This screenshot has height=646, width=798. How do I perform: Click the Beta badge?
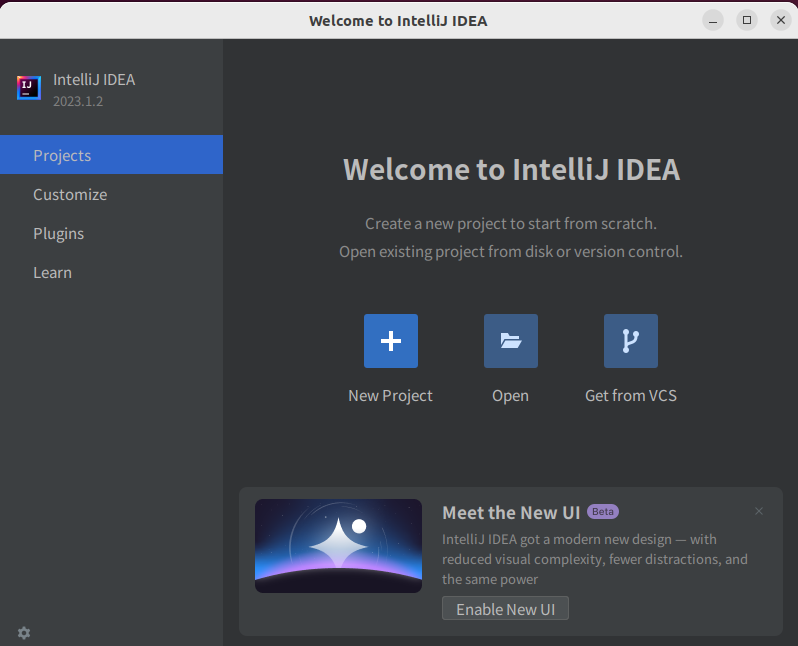pyautogui.click(x=603, y=512)
